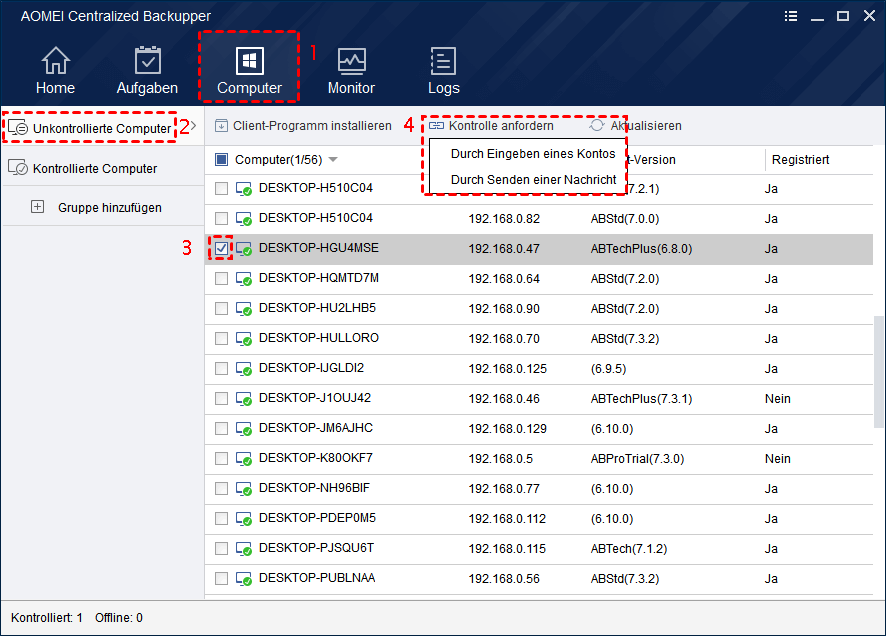
Task: Click ABProTrial(7.3.0) version cell
Action: [637, 459]
